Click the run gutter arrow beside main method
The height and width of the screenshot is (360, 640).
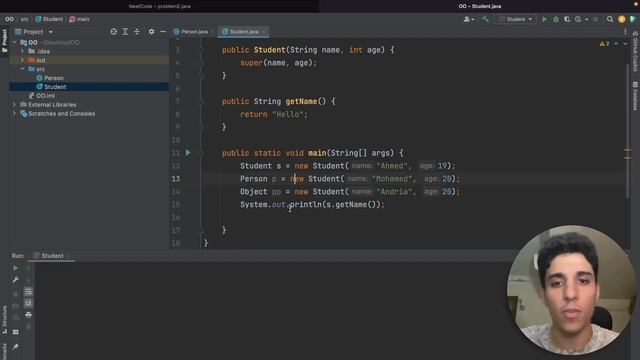188,153
